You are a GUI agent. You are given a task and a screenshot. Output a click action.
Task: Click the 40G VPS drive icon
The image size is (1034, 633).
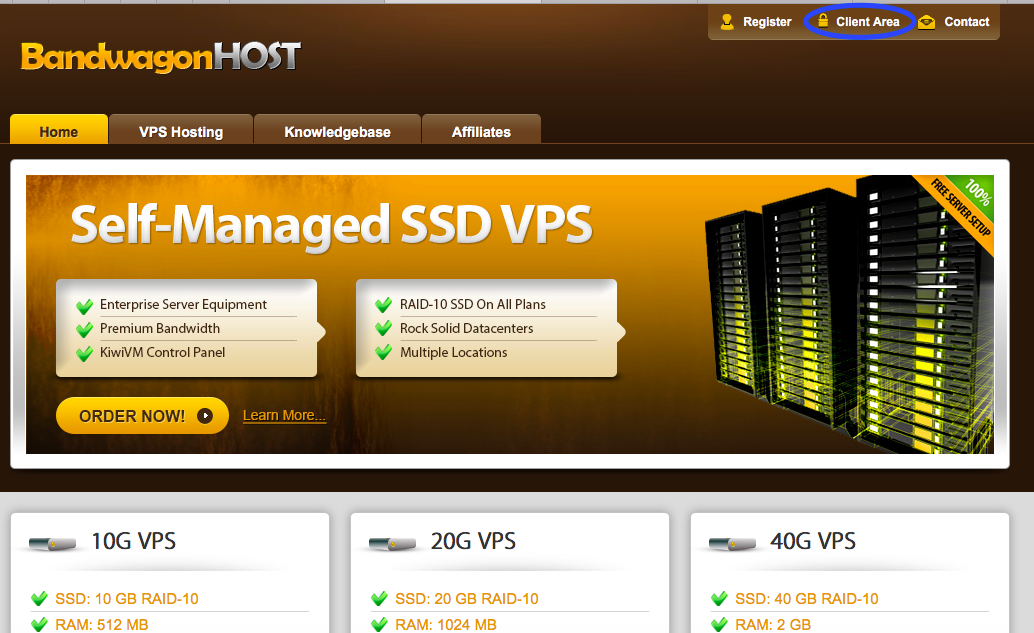coord(733,543)
